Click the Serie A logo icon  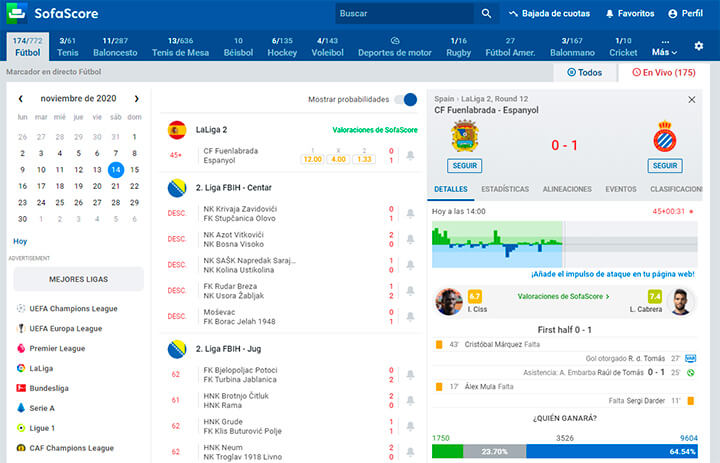point(21,408)
